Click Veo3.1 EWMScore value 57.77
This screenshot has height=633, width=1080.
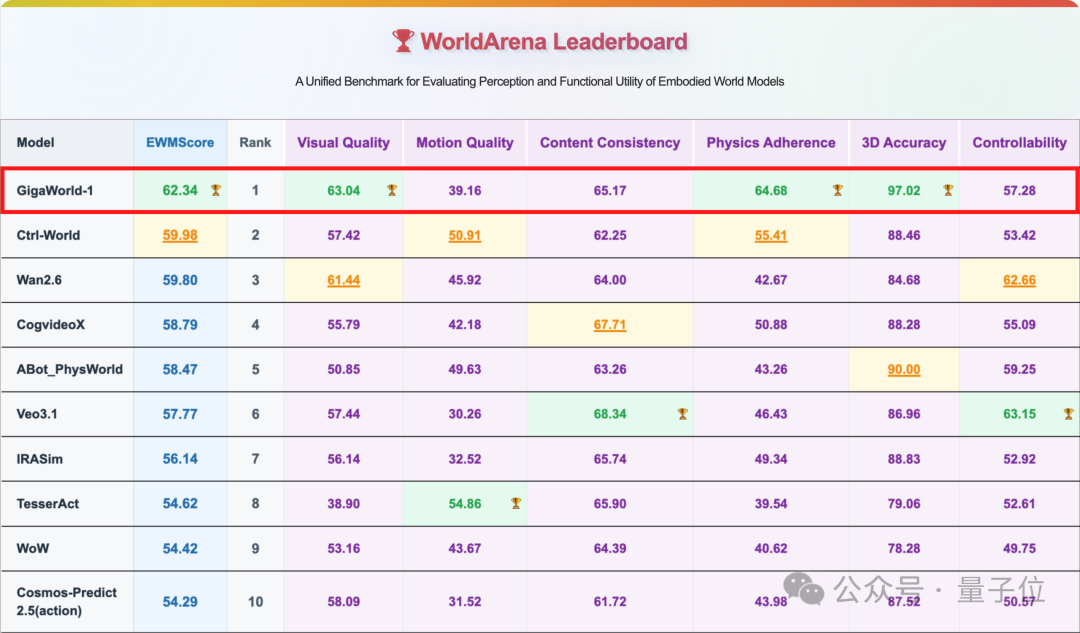point(180,414)
